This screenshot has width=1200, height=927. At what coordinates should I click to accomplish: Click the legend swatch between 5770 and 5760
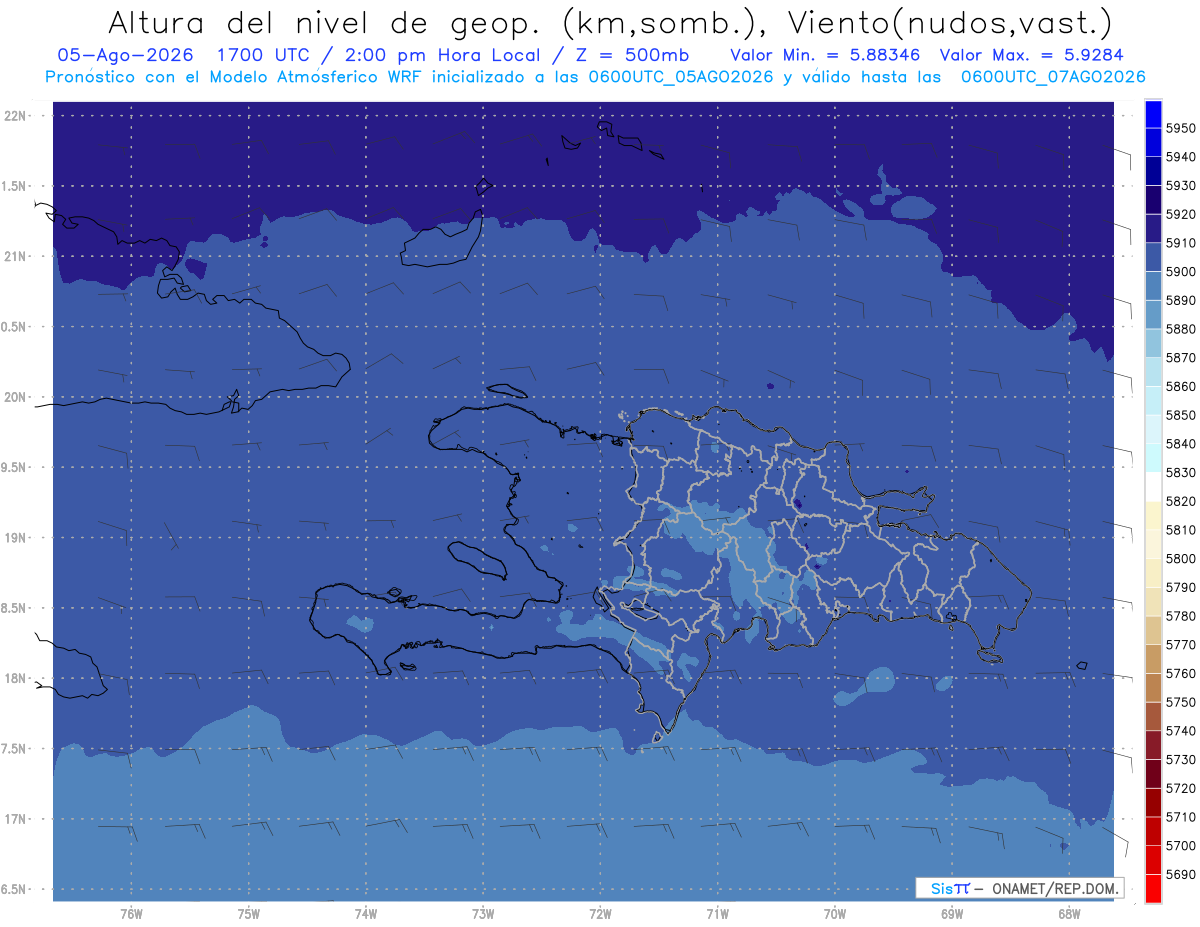pos(1152,658)
